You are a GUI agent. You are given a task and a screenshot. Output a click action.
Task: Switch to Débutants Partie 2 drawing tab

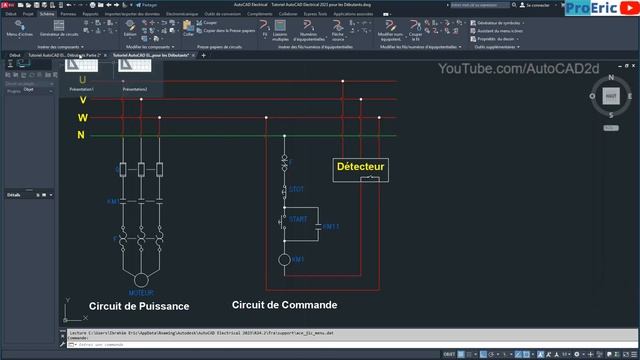pyautogui.click(x=64, y=55)
